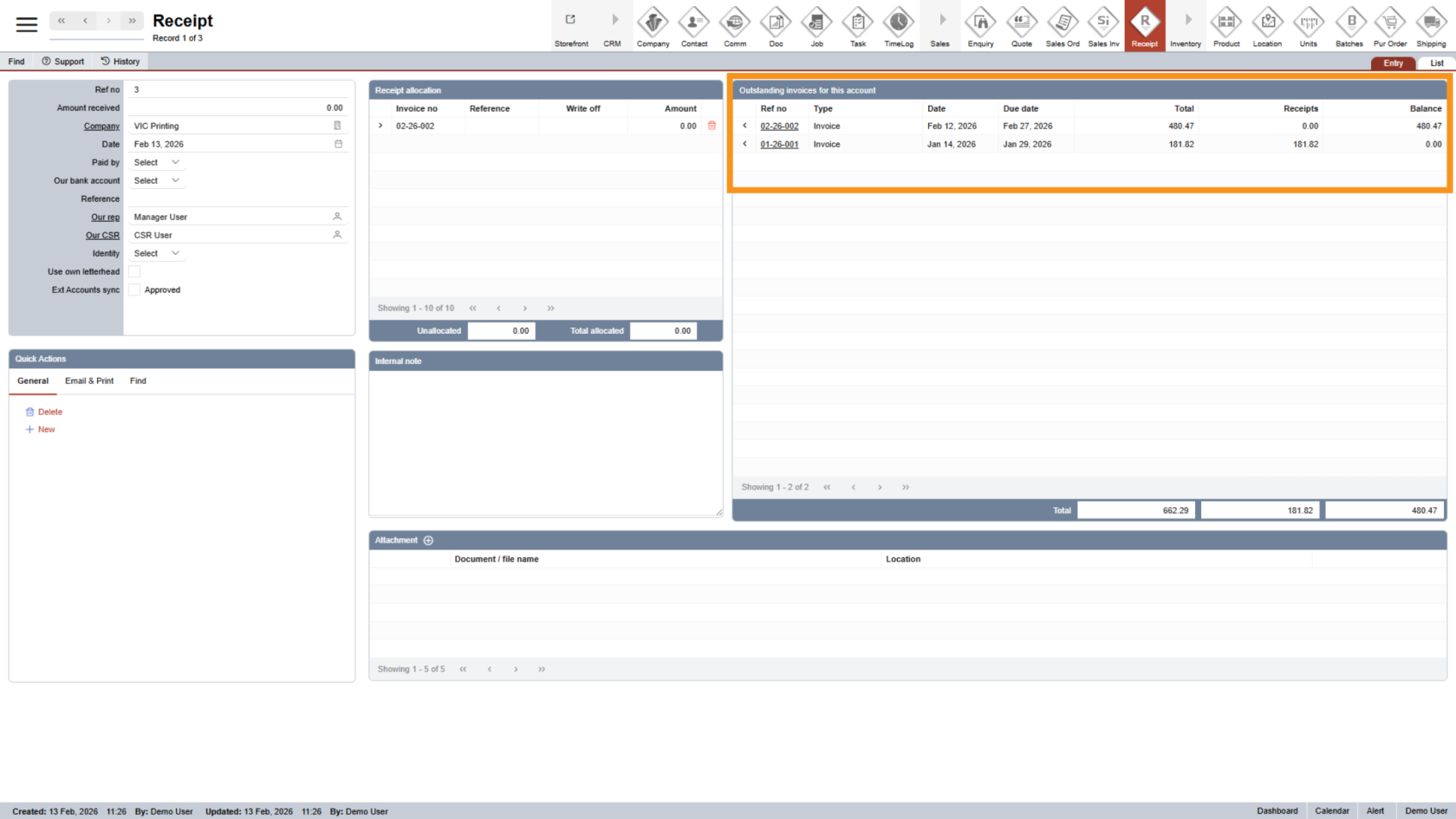The width and height of the screenshot is (1456, 819).
Task: Go to the TimeLog module
Action: coord(898,26)
